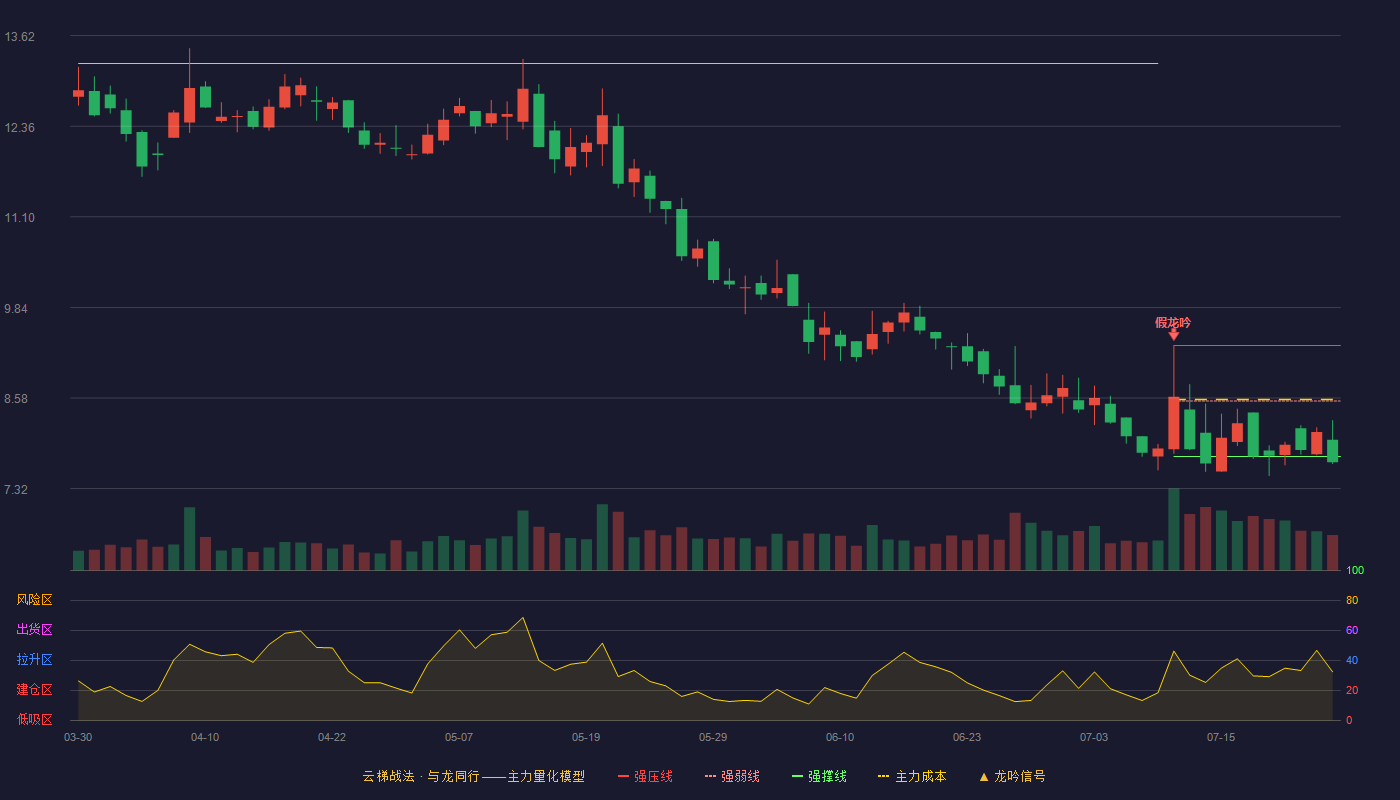Viewport: 1400px width, 800px height.
Task: Hide the 主力成本 legend series
Action: coord(912,776)
